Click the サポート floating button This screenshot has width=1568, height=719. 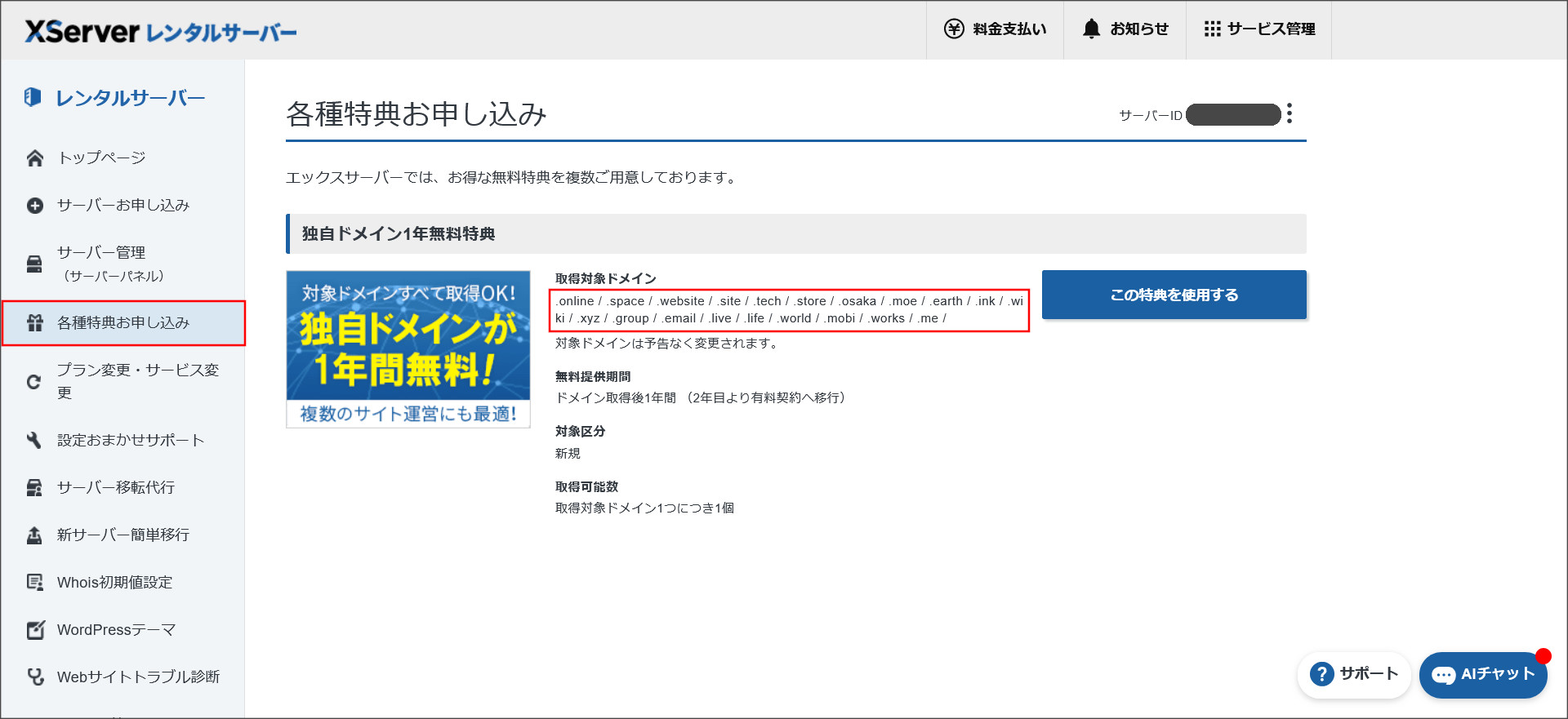click(x=1354, y=675)
